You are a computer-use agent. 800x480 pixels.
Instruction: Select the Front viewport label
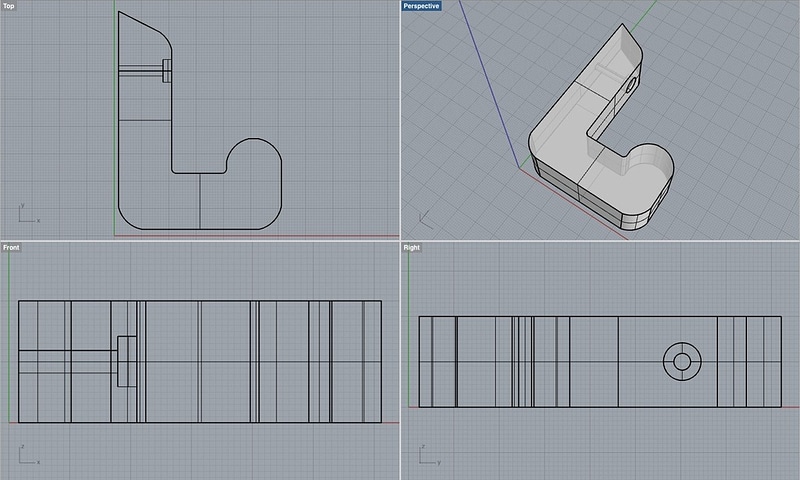point(11,247)
